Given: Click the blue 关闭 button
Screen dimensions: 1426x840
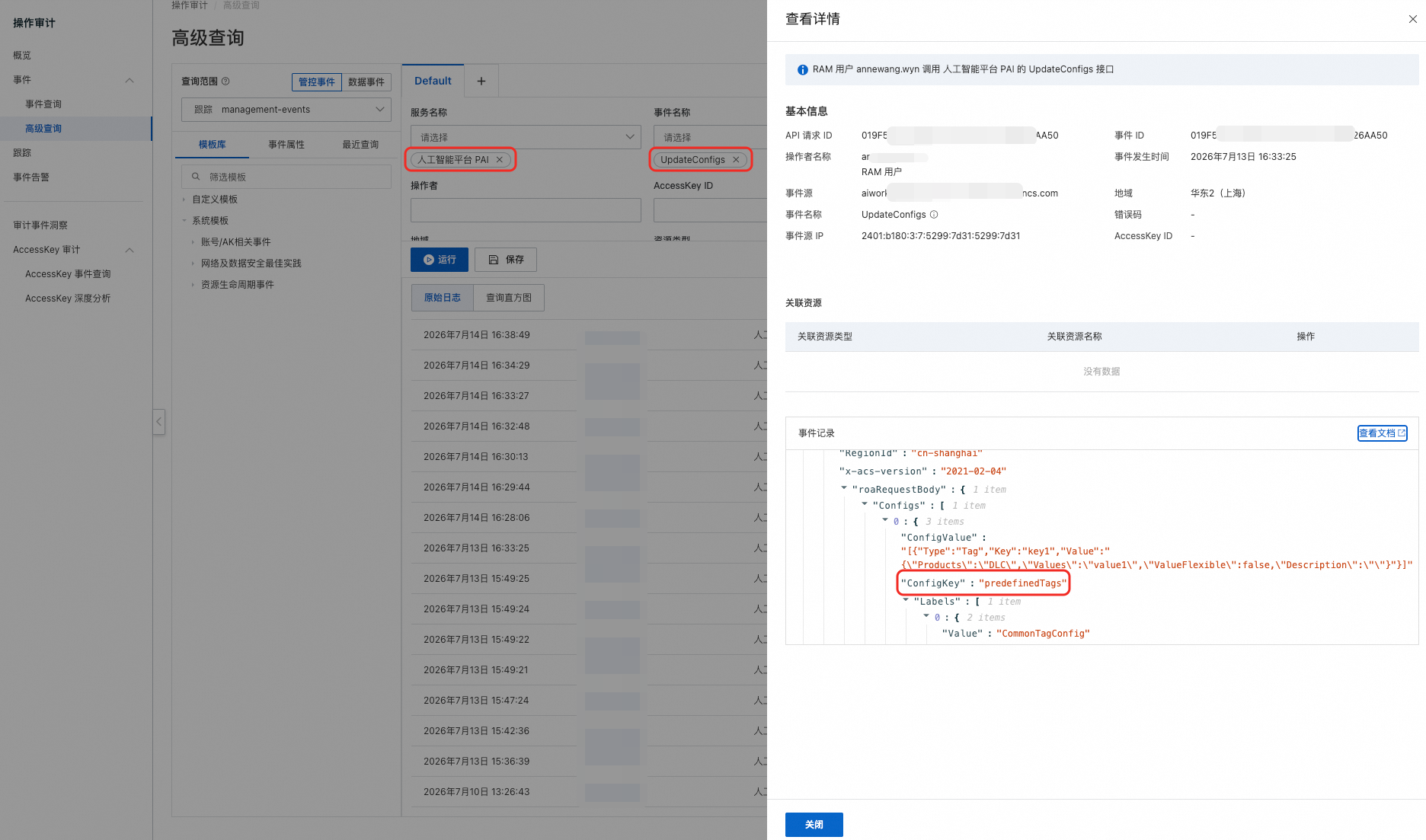Looking at the screenshot, I should pyautogui.click(x=814, y=825).
